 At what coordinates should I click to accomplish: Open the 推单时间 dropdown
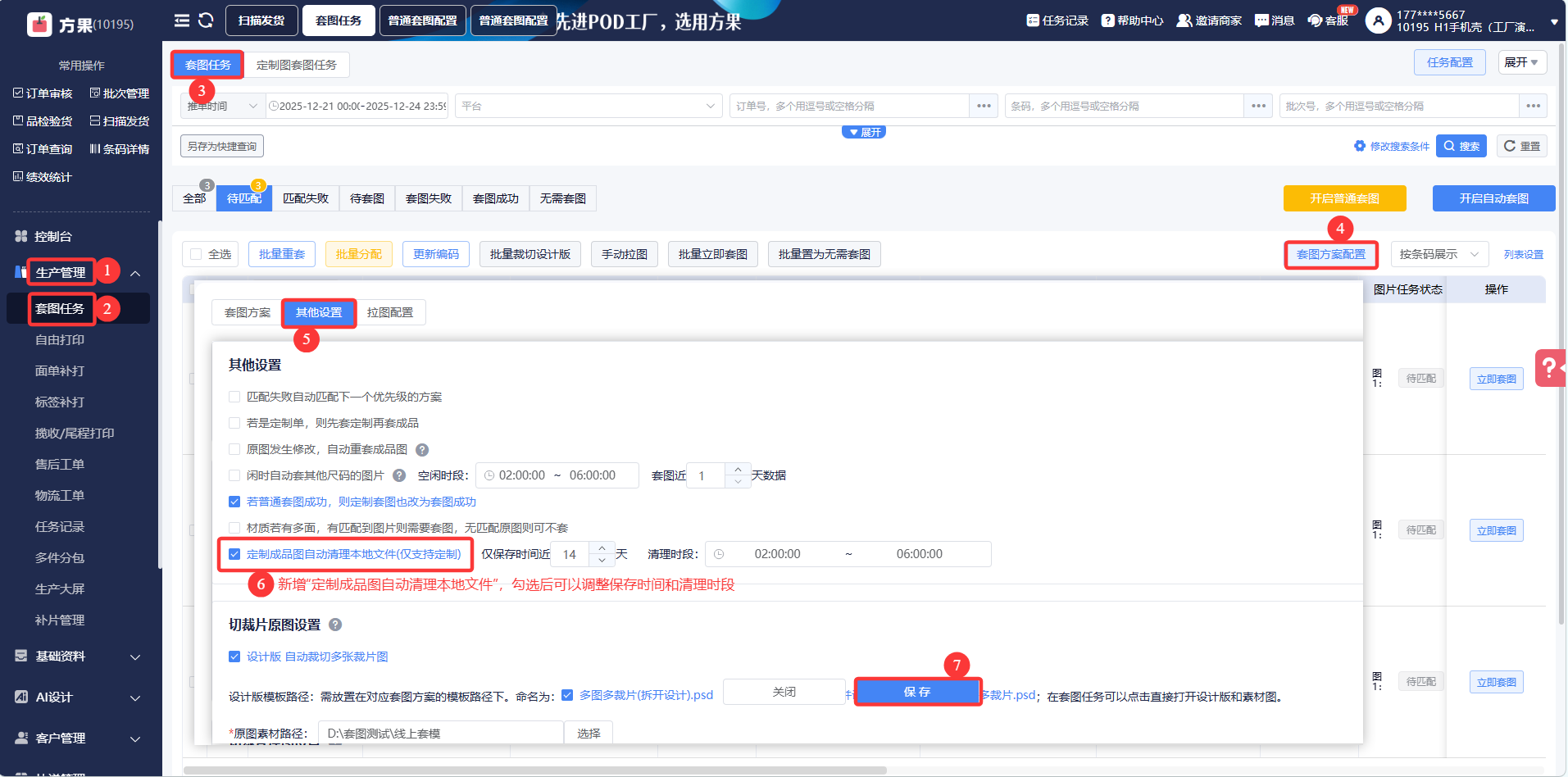click(222, 106)
